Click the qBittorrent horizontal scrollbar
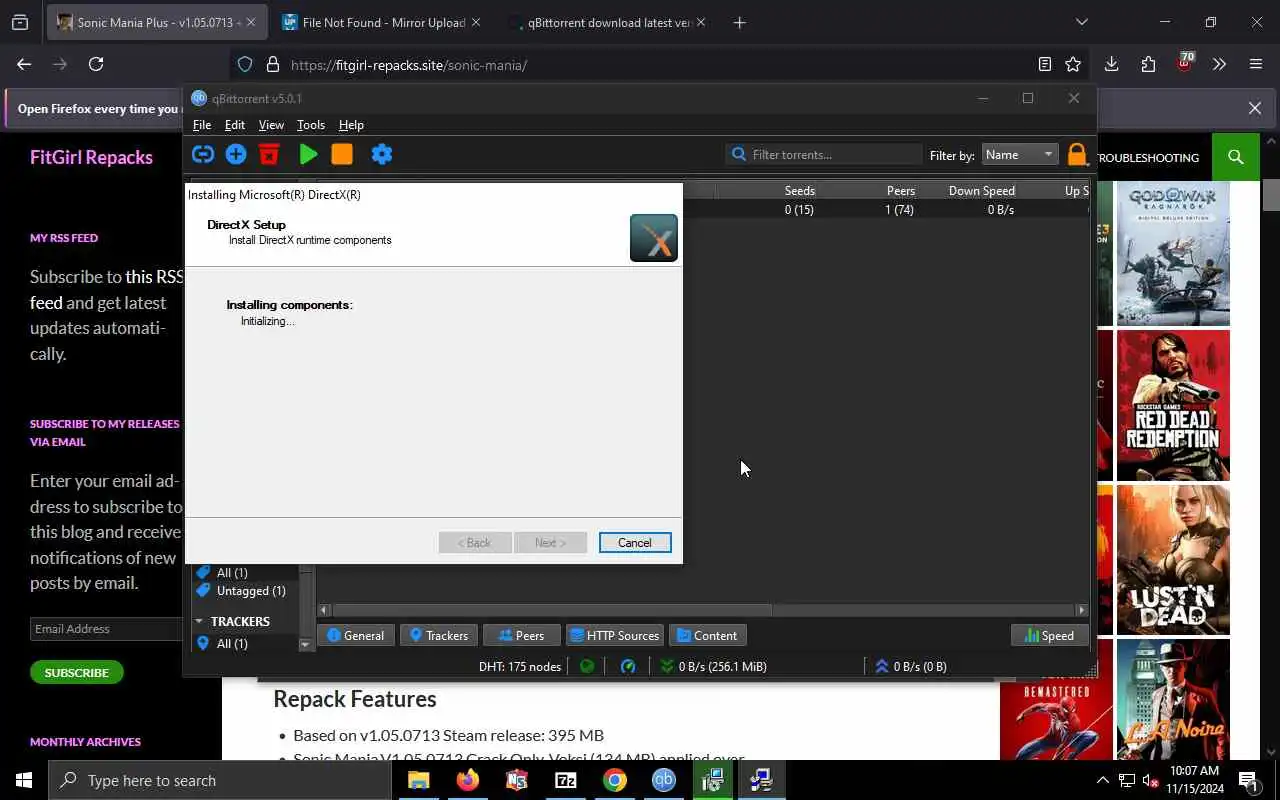The width and height of the screenshot is (1280, 800). click(552, 609)
